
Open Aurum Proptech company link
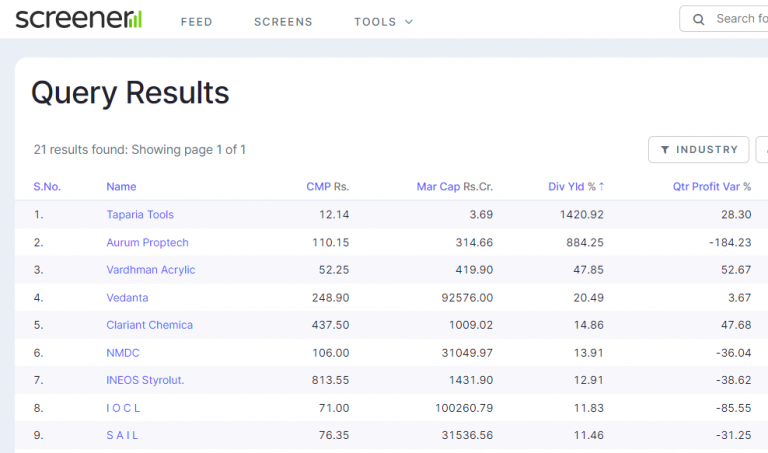[147, 242]
